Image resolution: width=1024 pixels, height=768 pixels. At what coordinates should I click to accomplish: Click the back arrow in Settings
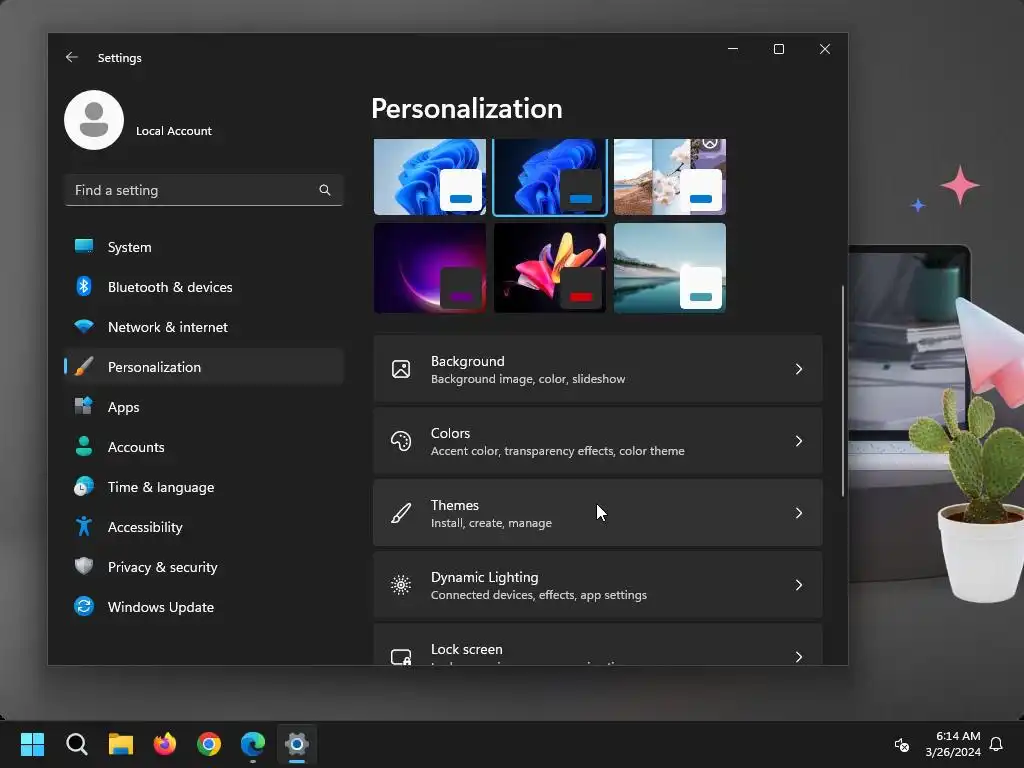pyautogui.click(x=72, y=57)
